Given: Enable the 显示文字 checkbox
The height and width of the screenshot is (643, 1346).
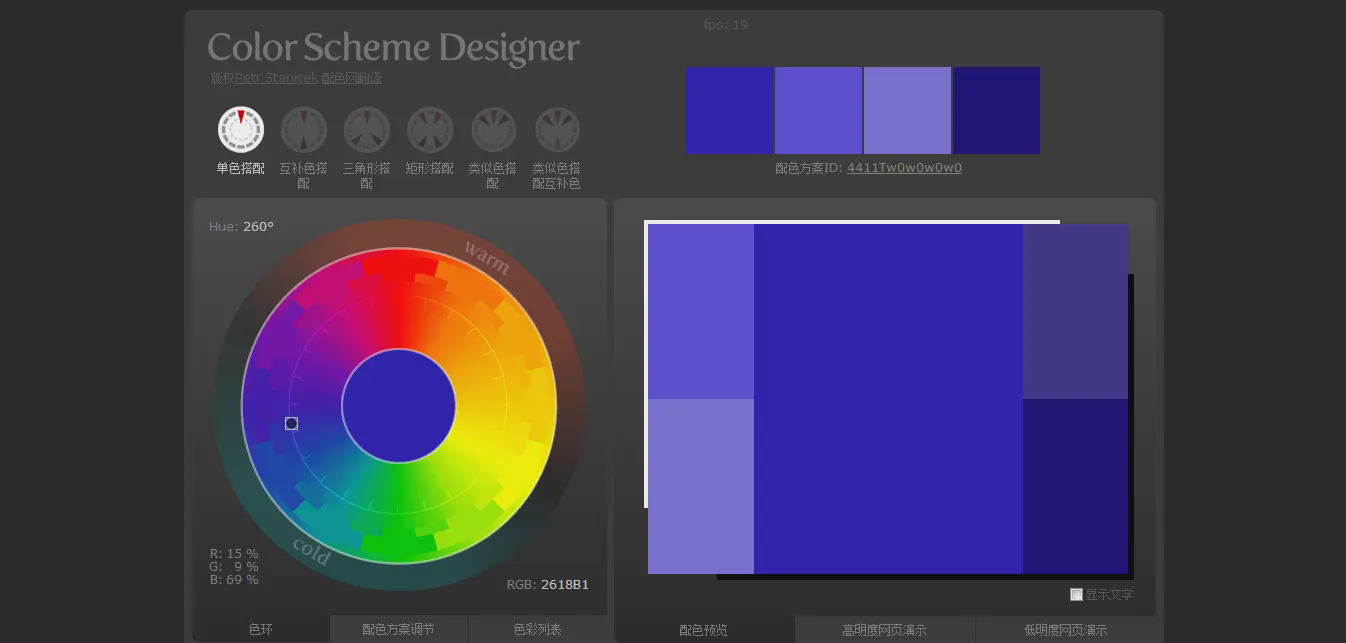Looking at the screenshot, I should [x=1076, y=595].
